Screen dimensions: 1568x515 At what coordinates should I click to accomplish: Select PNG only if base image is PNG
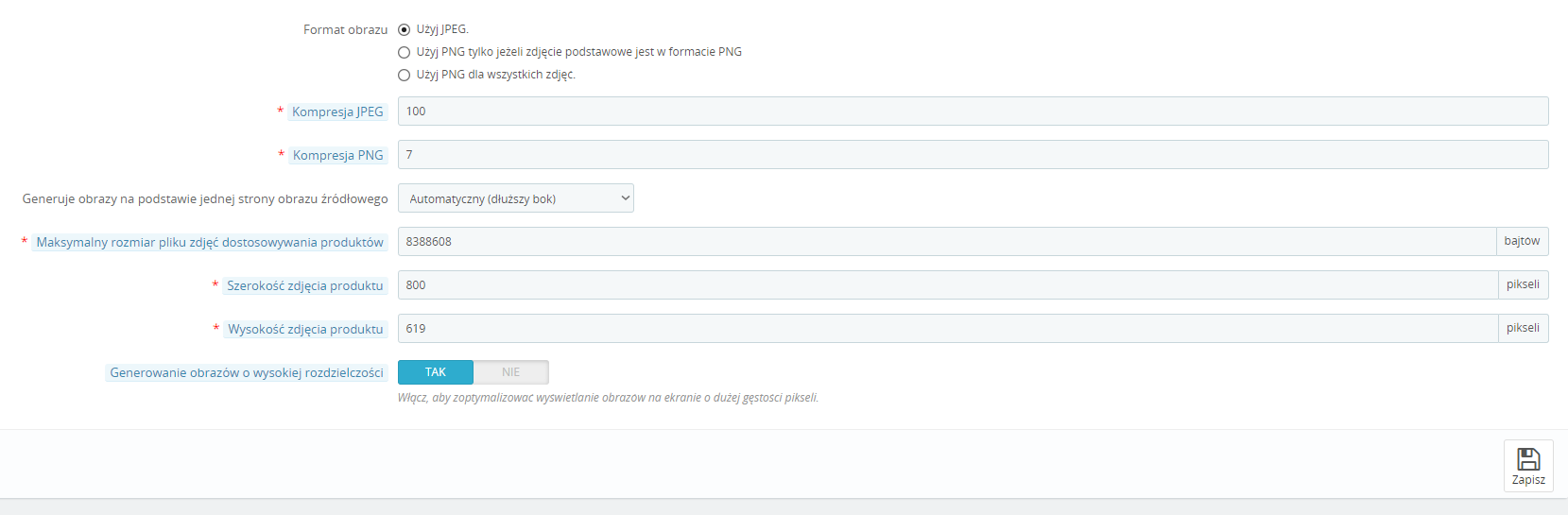point(405,52)
